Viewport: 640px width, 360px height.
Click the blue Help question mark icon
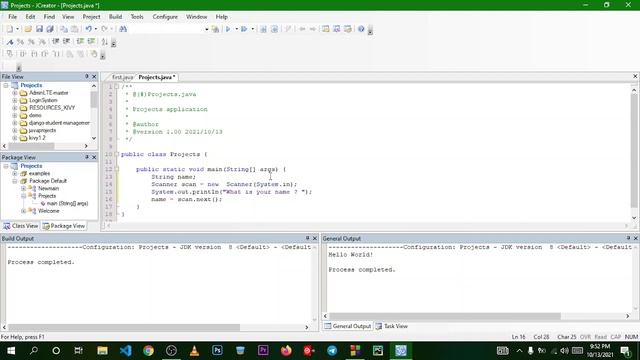click(361, 29)
